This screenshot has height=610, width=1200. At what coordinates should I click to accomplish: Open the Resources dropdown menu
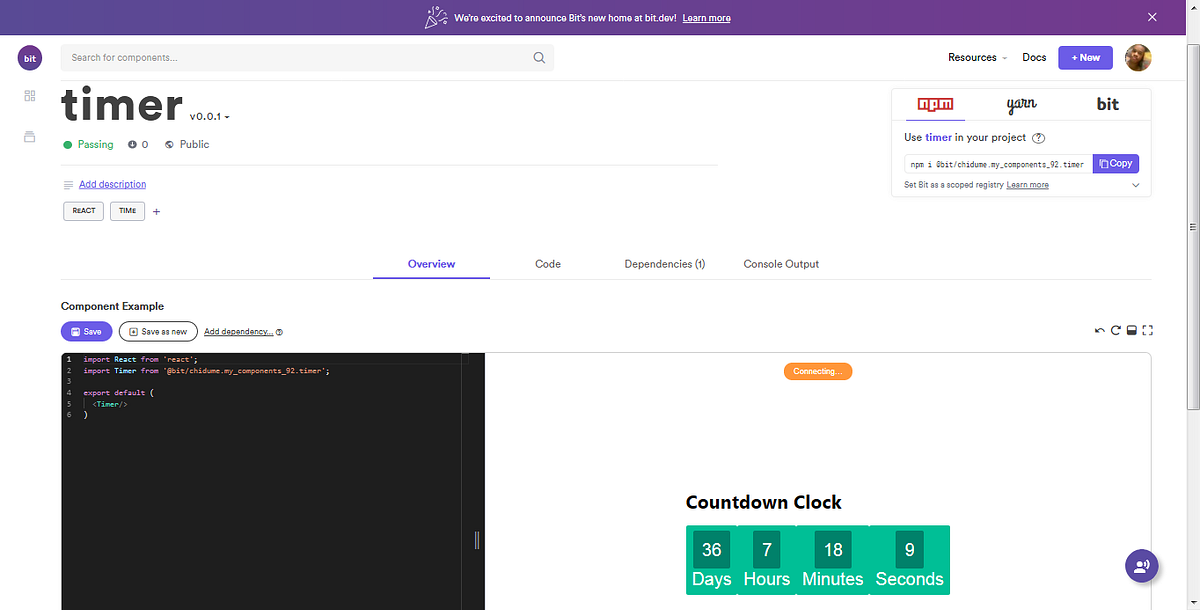(x=976, y=57)
